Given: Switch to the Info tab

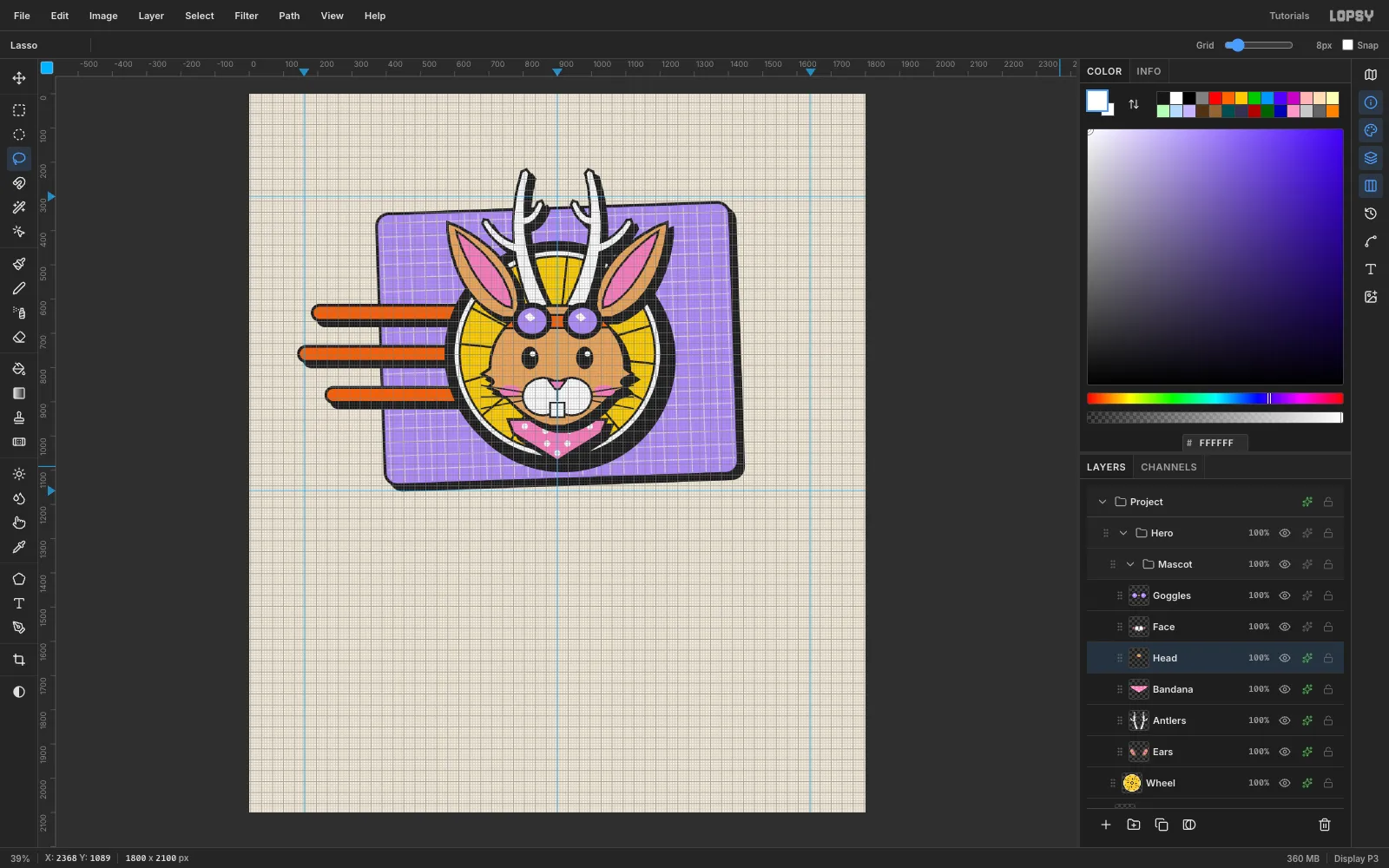Looking at the screenshot, I should pyautogui.click(x=1149, y=71).
